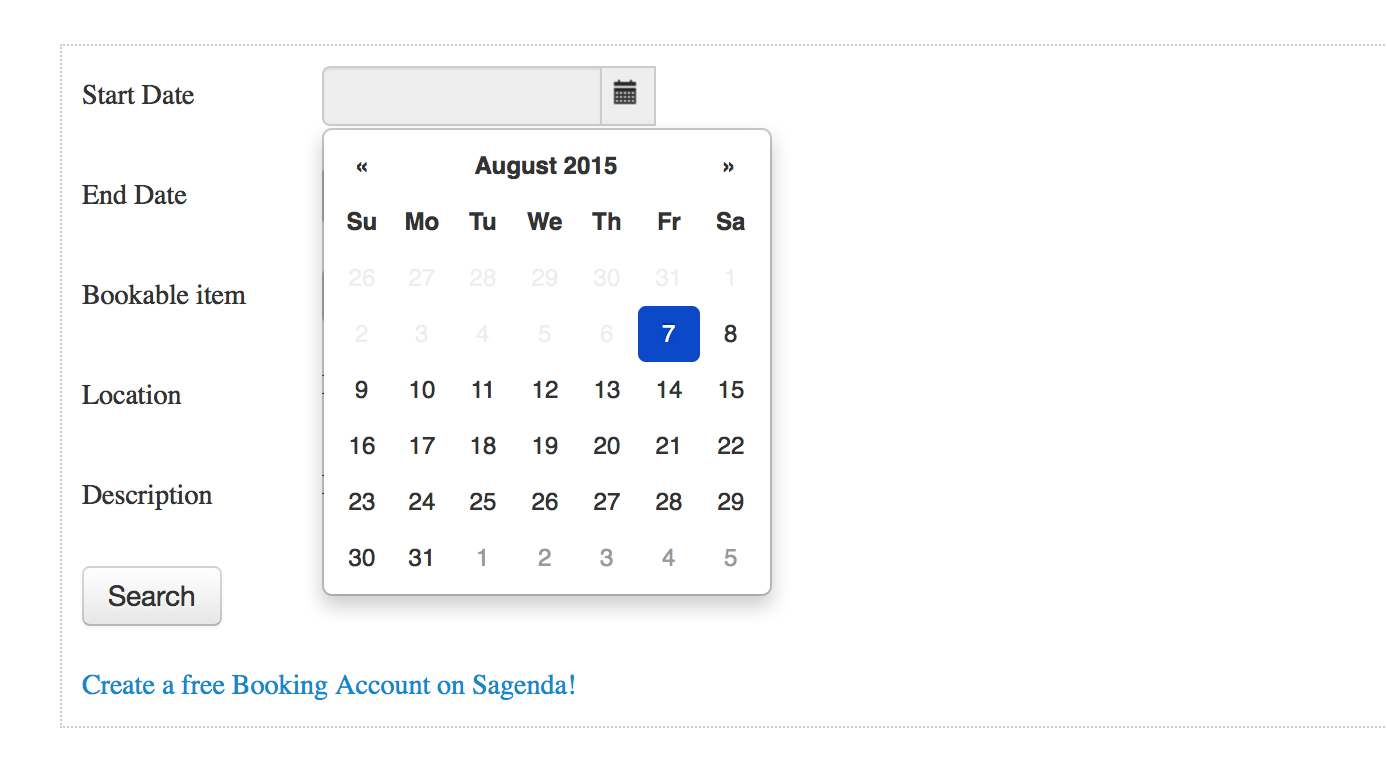Choose August 12 in the datepicker
This screenshot has width=1387, height=767.
tap(545, 390)
